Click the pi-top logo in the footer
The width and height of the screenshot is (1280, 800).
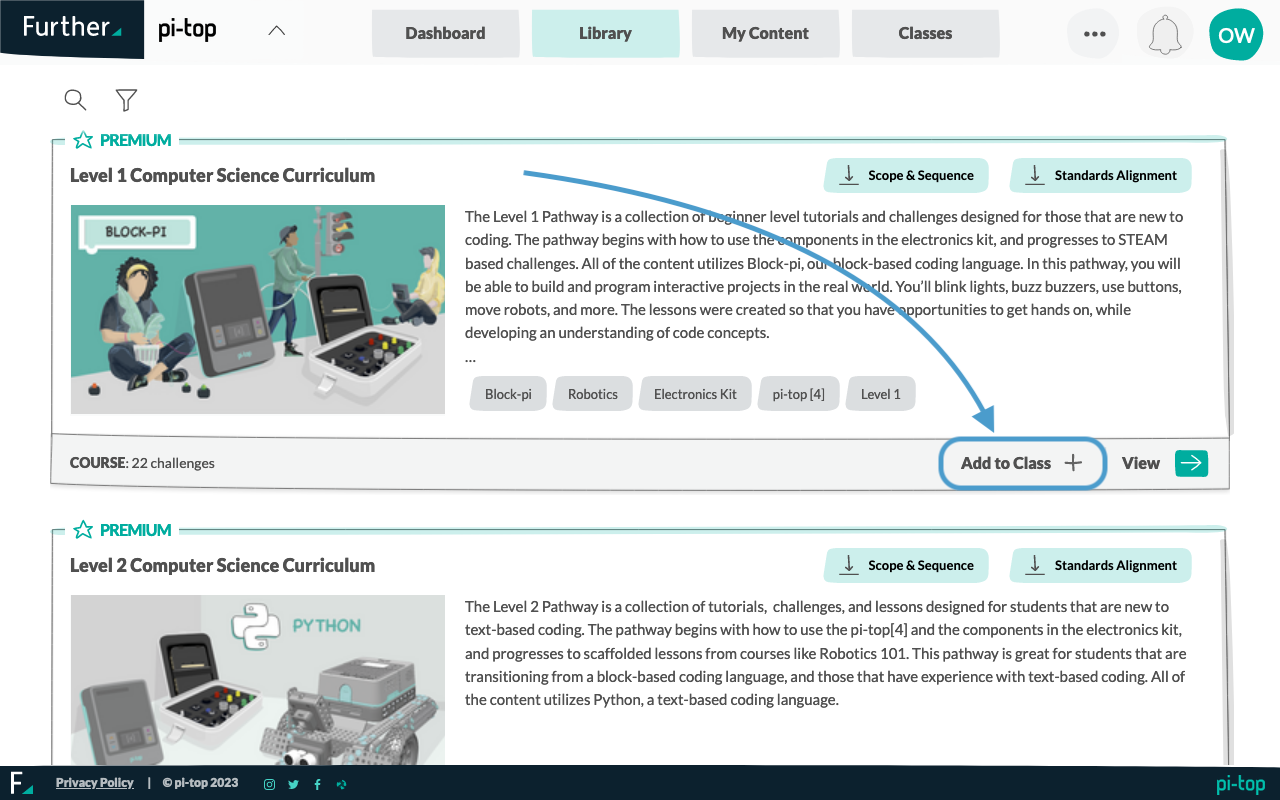[x=1241, y=784]
